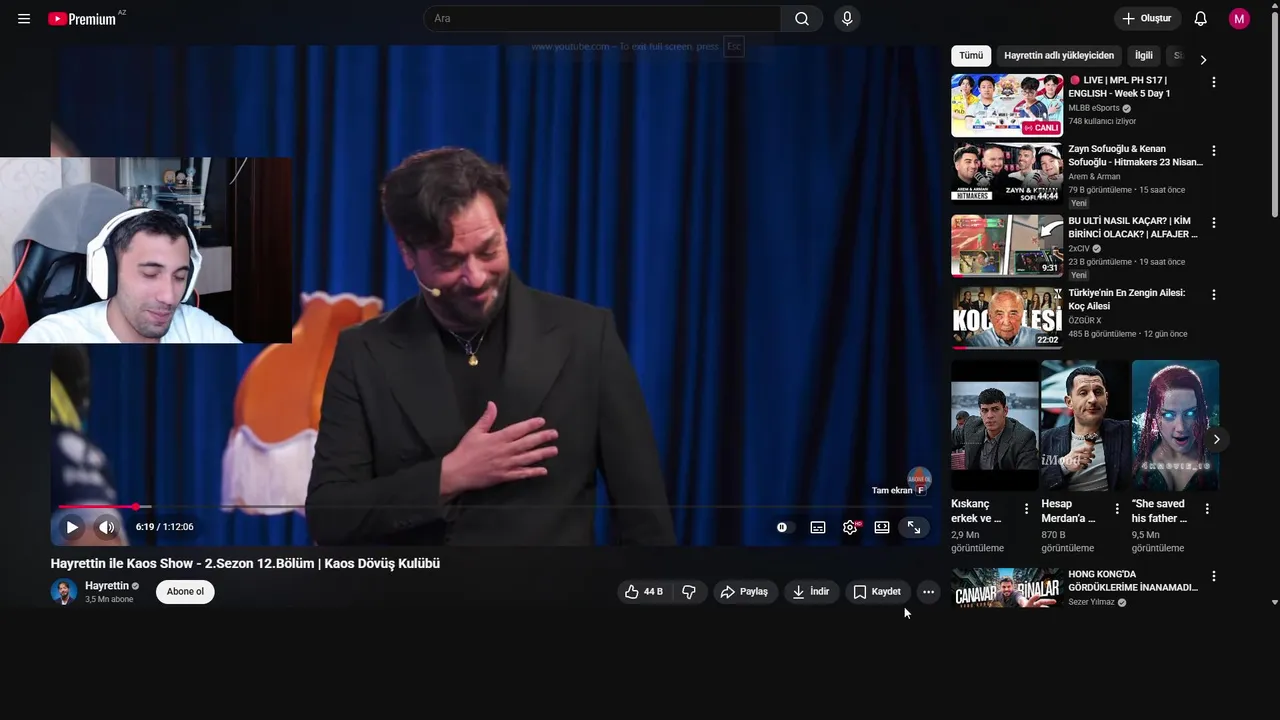Image resolution: width=1280 pixels, height=720 pixels.
Task: Click the Arem & Arman channel name
Action: pos(1094,177)
